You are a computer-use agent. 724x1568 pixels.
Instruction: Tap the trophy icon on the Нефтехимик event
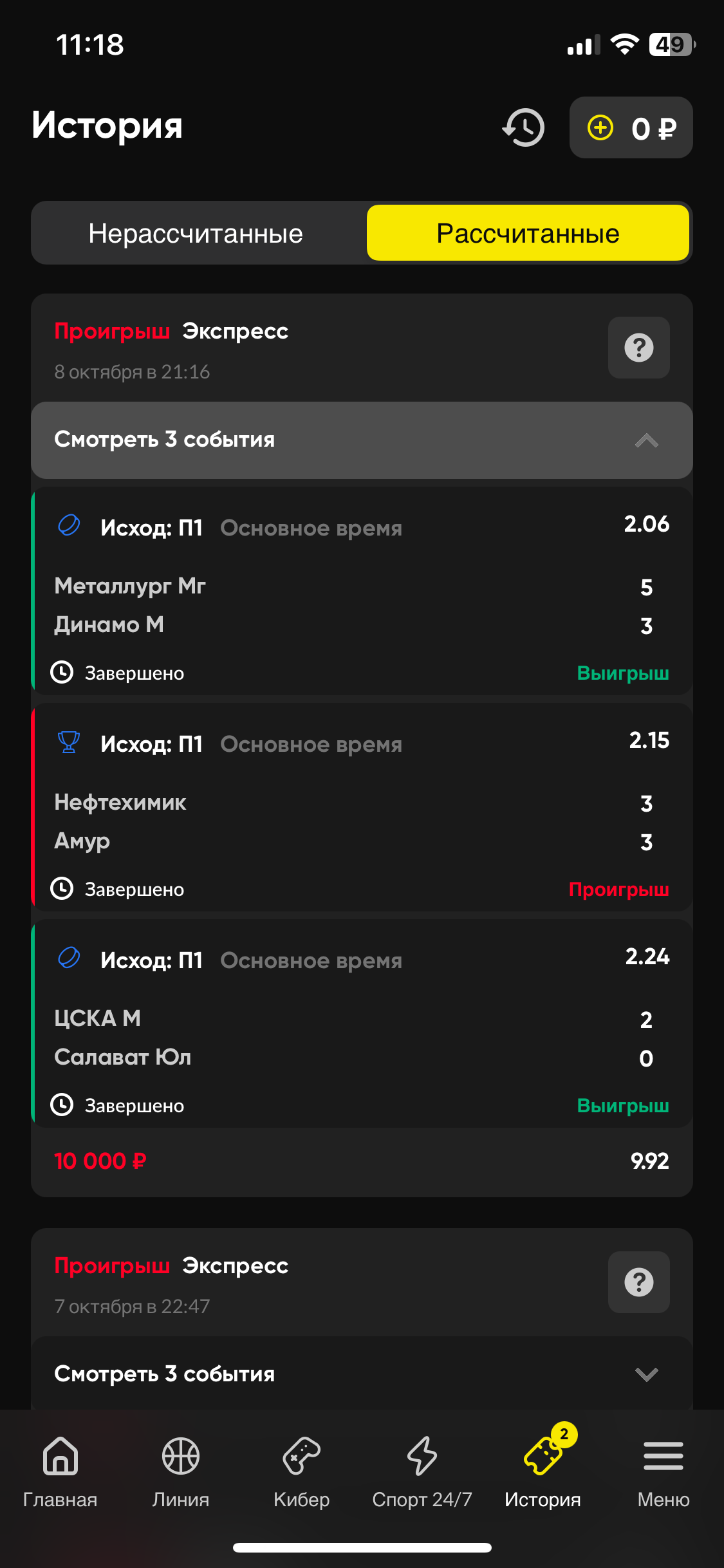[69, 742]
